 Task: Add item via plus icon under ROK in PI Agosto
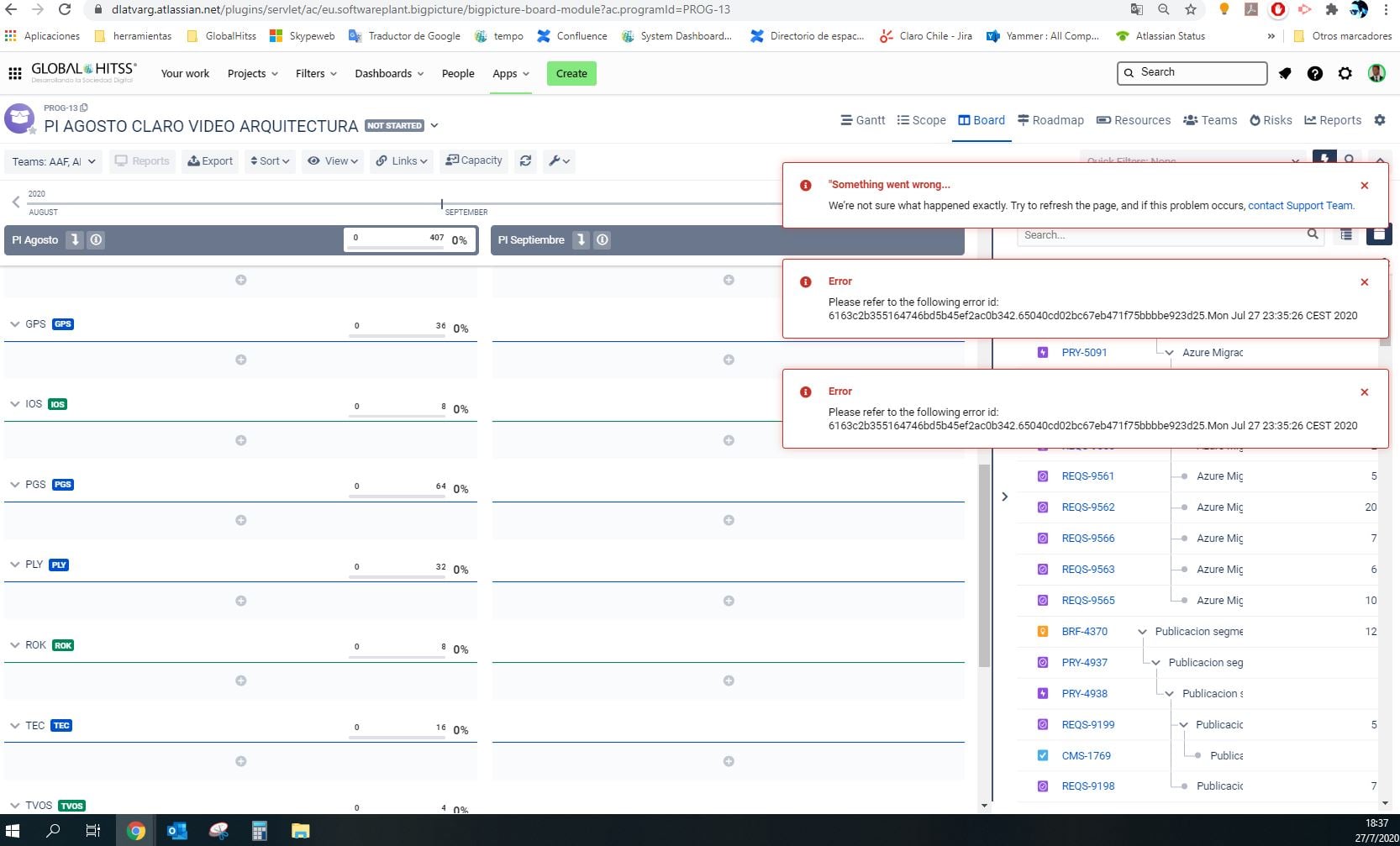click(241, 680)
